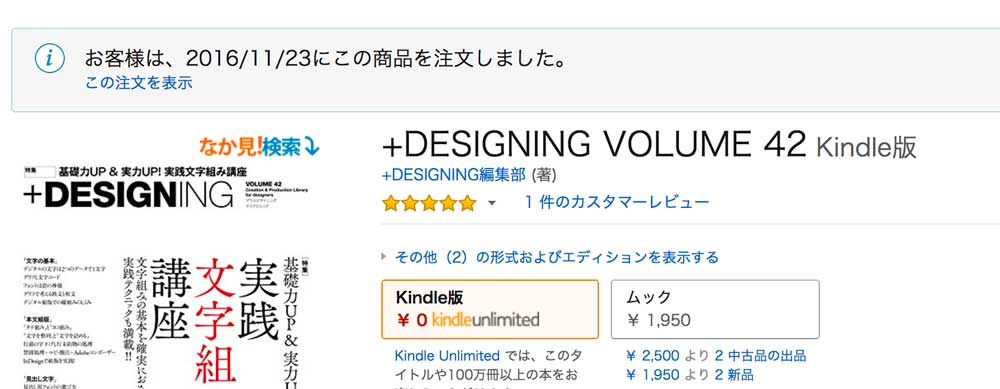Open the Kindle Unlimited description link
Viewport: 1000px width, 389px height.
(x=447, y=355)
